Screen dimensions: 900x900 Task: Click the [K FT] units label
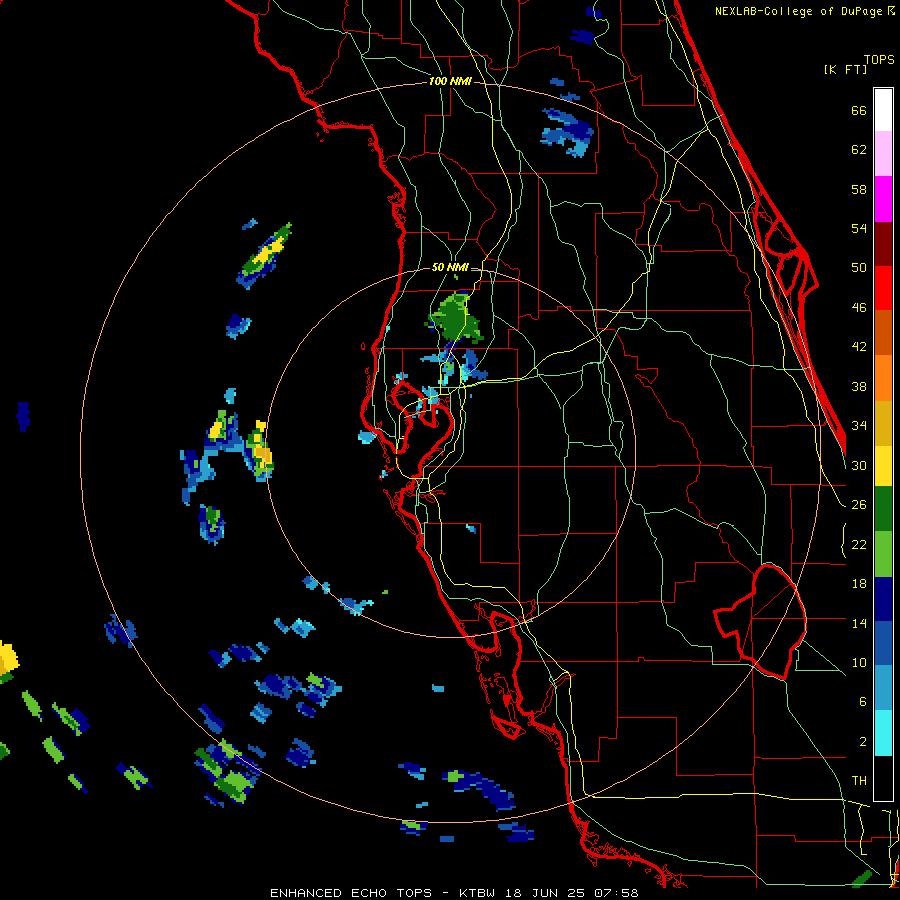point(845,70)
